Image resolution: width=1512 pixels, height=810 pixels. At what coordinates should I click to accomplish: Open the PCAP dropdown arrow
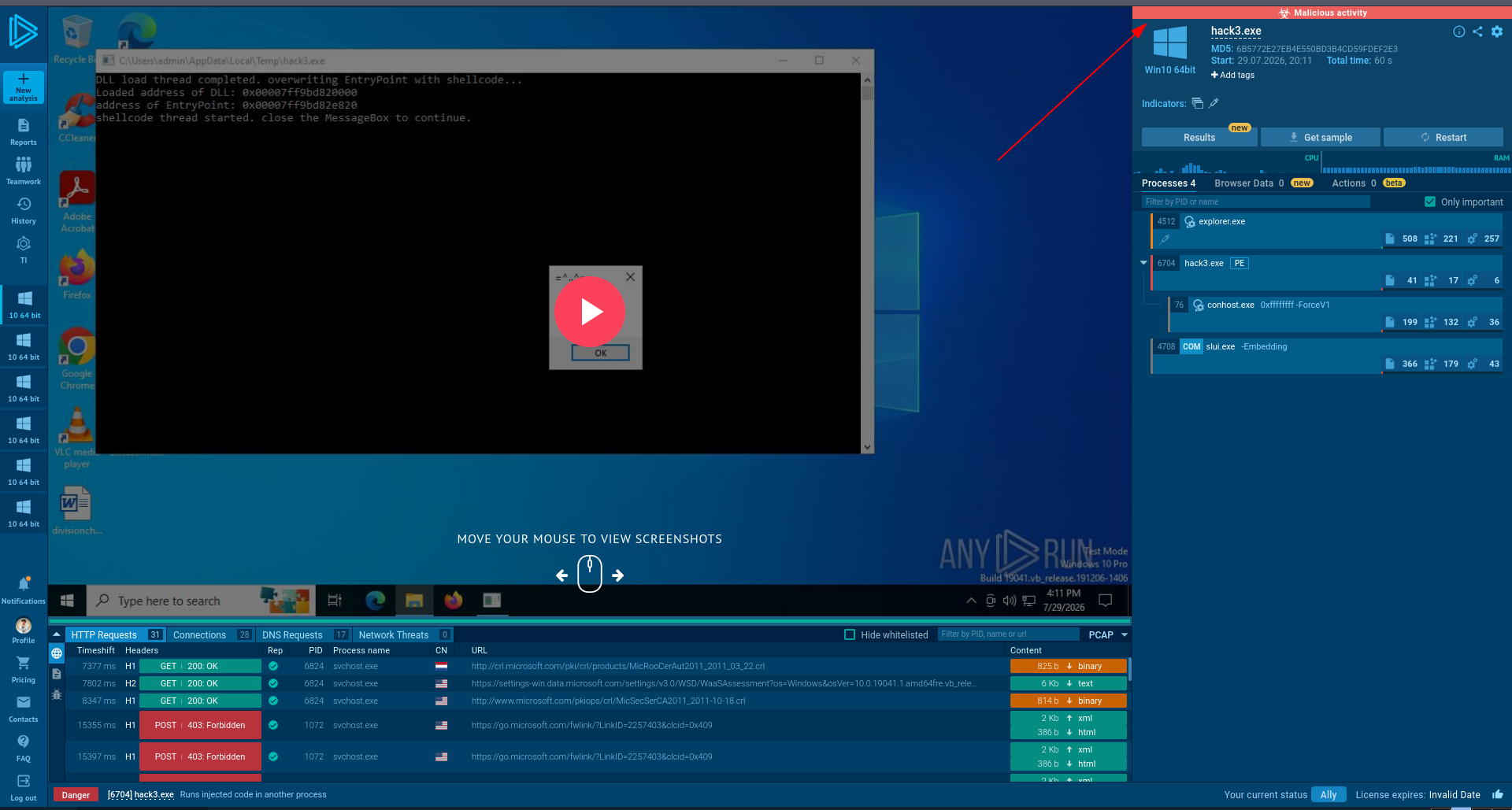pos(1125,634)
